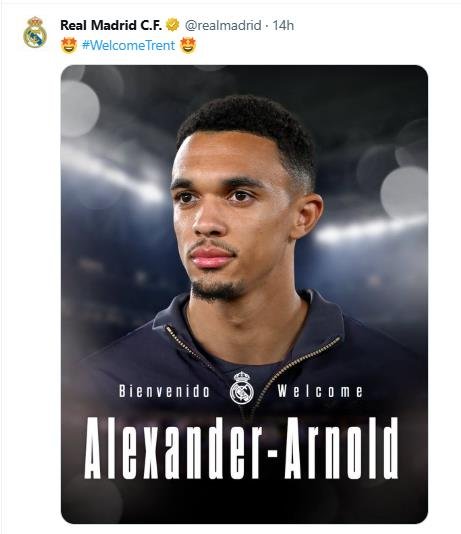Open the #WelcomeTrent hashtag
Image resolution: width=461 pixels, height=534 pixels.
[x=128, y=45]
